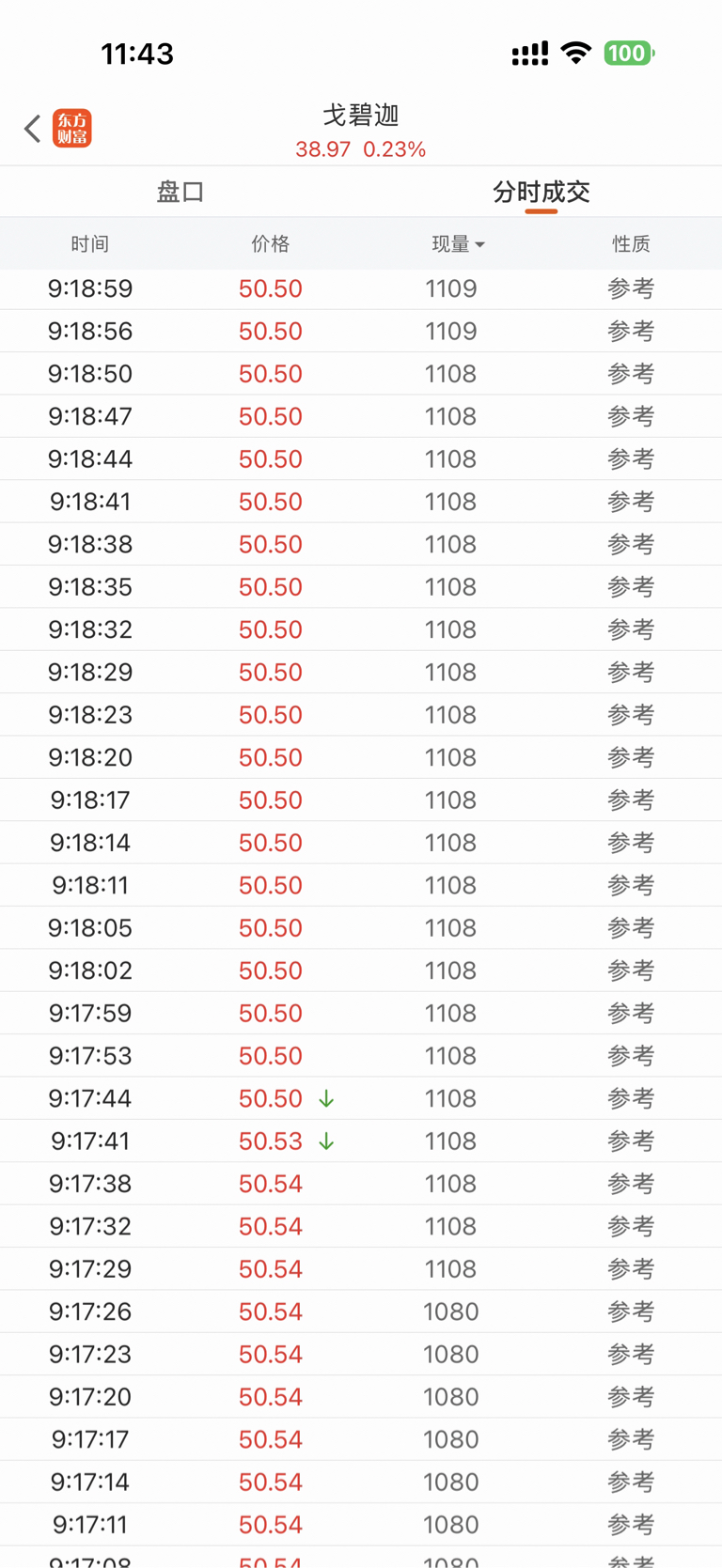The height and width of the screenshot is (1568, 722).
Task: Select the 9:17:41 row priced 50.53
Action: click(x=361, y=1141)
